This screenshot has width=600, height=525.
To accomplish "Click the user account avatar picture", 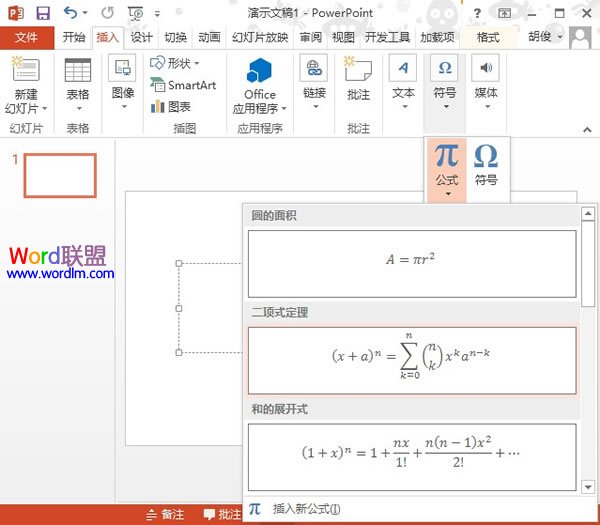I will (580, 38).
